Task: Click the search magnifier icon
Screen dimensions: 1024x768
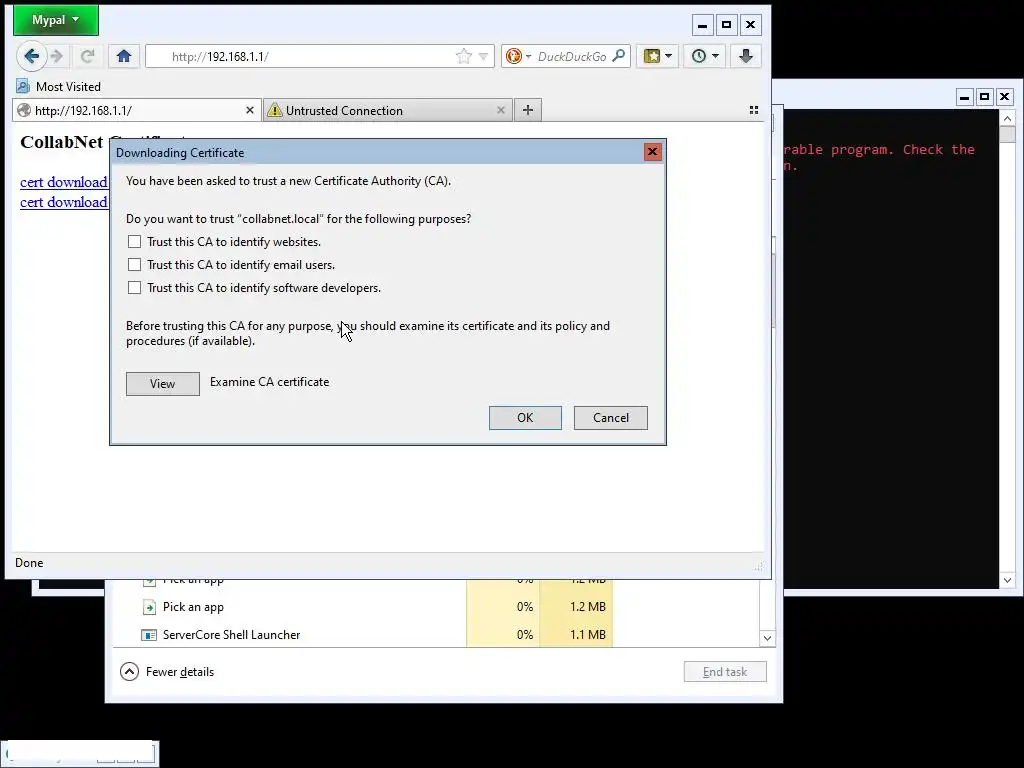Action: (x=618, y=56)
